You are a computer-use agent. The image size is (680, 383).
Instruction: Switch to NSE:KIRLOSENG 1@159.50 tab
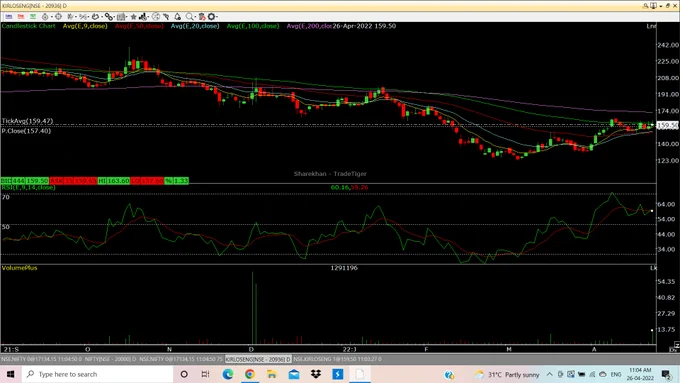pos(337,359)
